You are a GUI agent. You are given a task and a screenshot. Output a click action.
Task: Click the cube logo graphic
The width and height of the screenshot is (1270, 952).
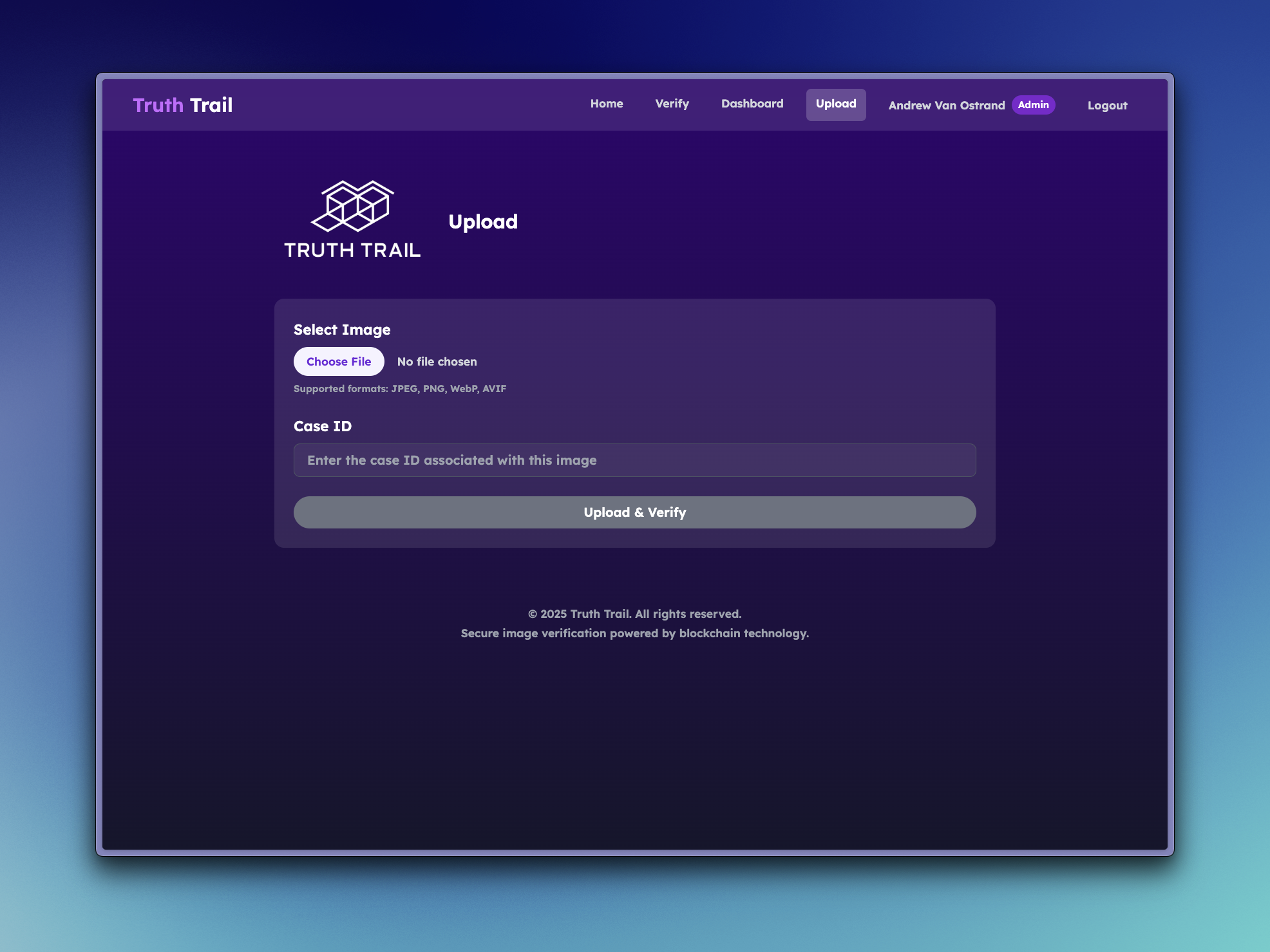352,206
